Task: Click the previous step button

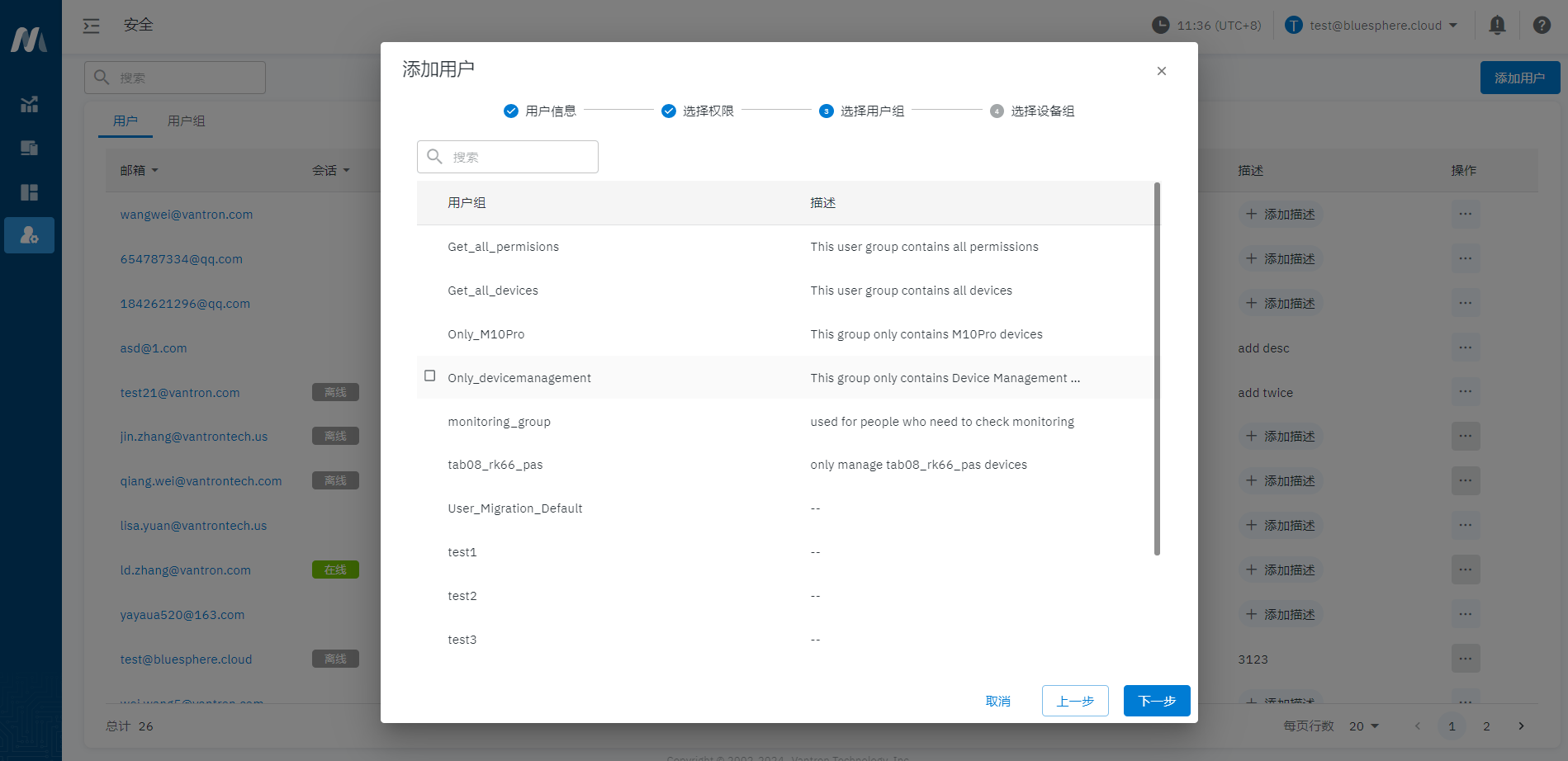Action: (1074, 701)
